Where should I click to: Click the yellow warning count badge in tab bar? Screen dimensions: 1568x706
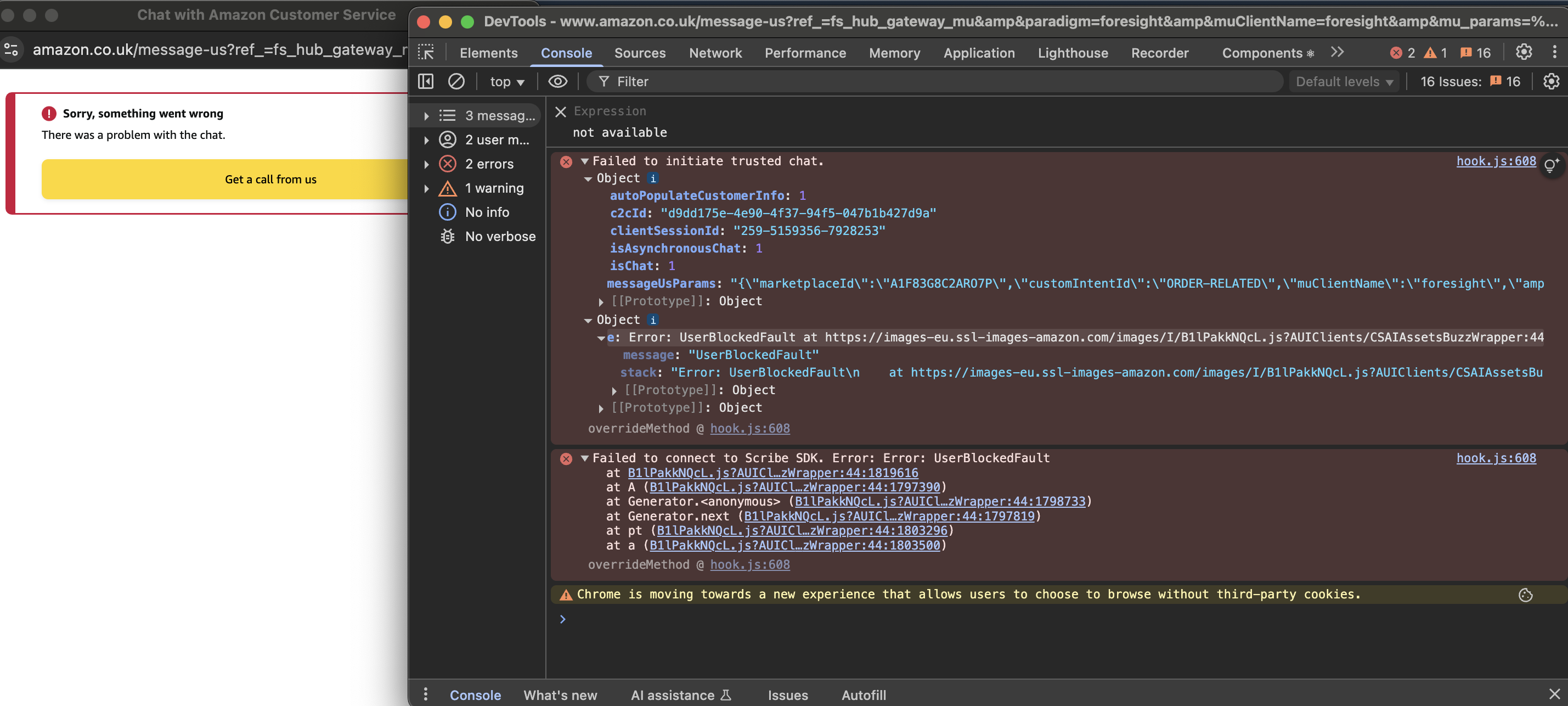pyautogui.click(x=1435, y=53)
